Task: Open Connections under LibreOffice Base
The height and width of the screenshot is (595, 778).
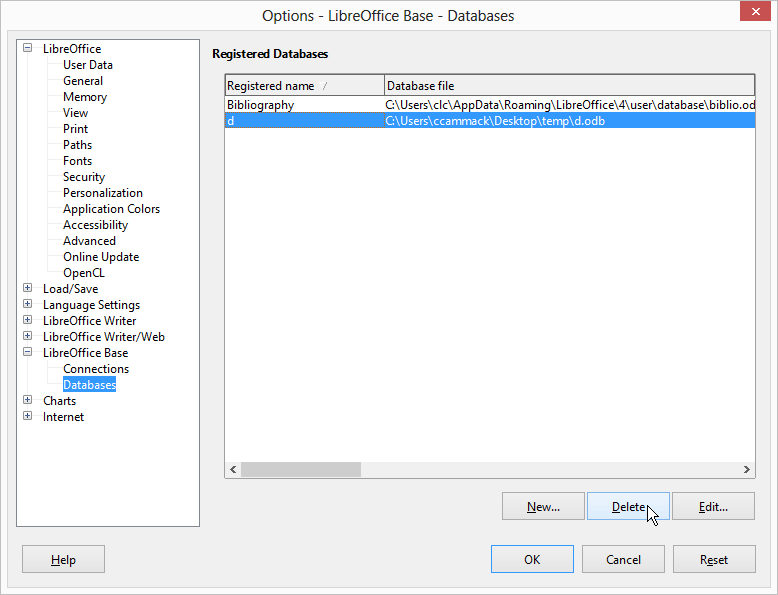Action: [96, 369]
